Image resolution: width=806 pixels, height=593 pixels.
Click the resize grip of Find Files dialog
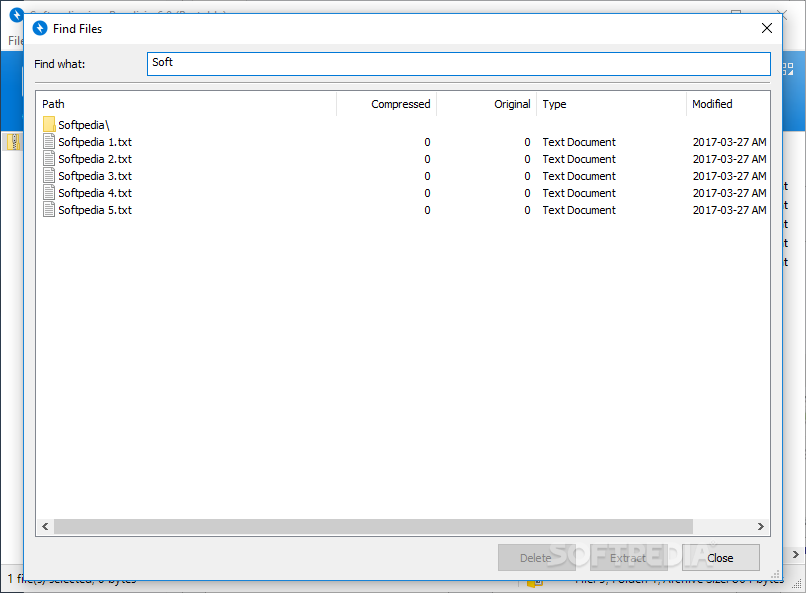(776, 574)
